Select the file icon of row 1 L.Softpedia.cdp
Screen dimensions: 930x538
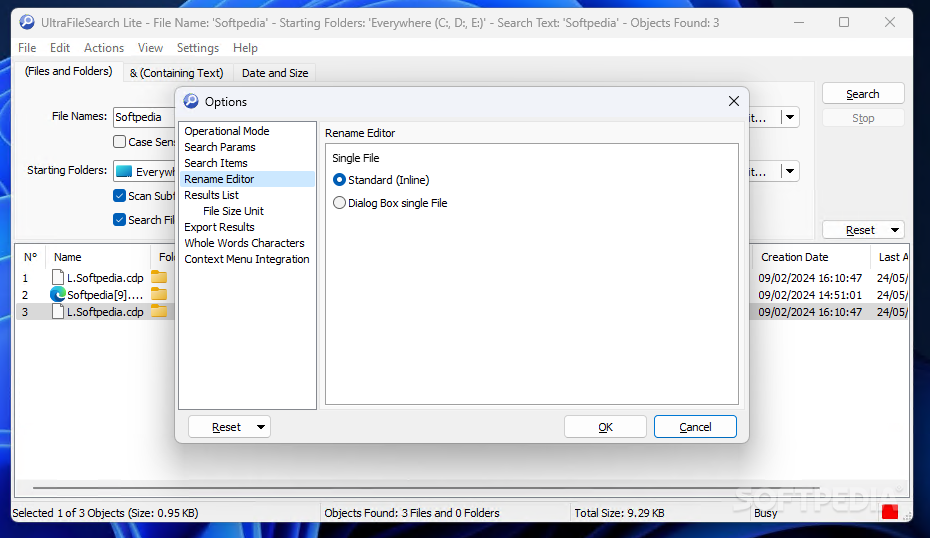pyautogui.click(x=58, y=277)
